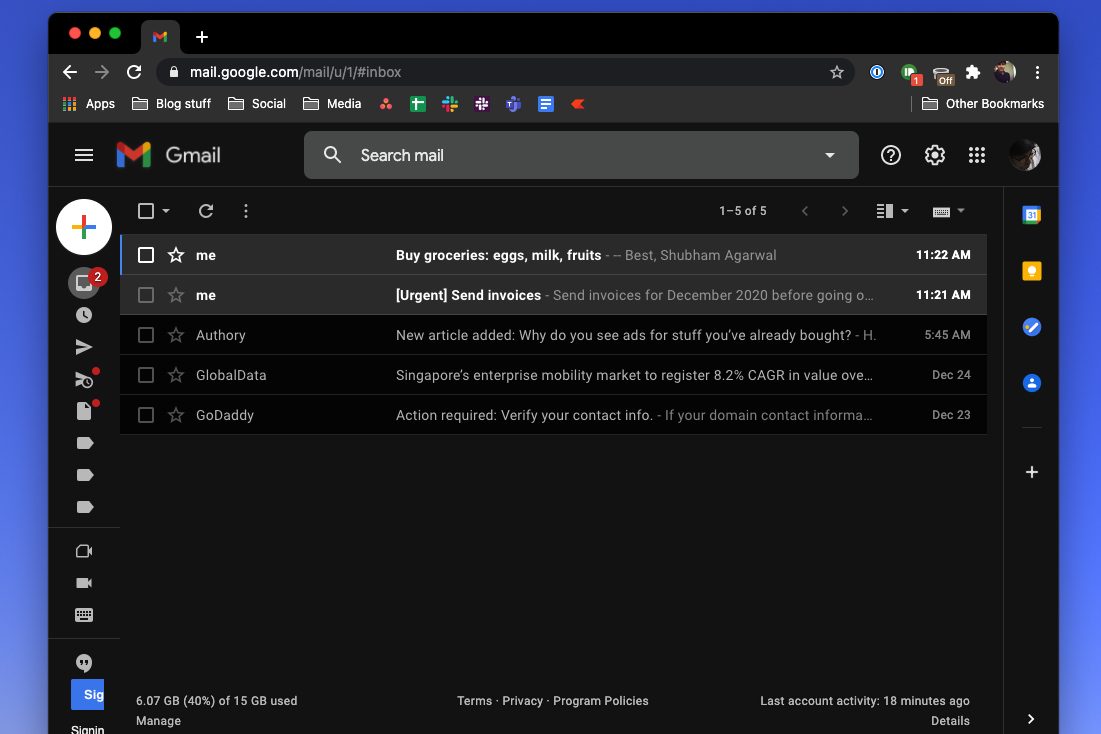Click the search magnifier icon
Viewport: 1101px width, 734px height.
tap(332, 155)
